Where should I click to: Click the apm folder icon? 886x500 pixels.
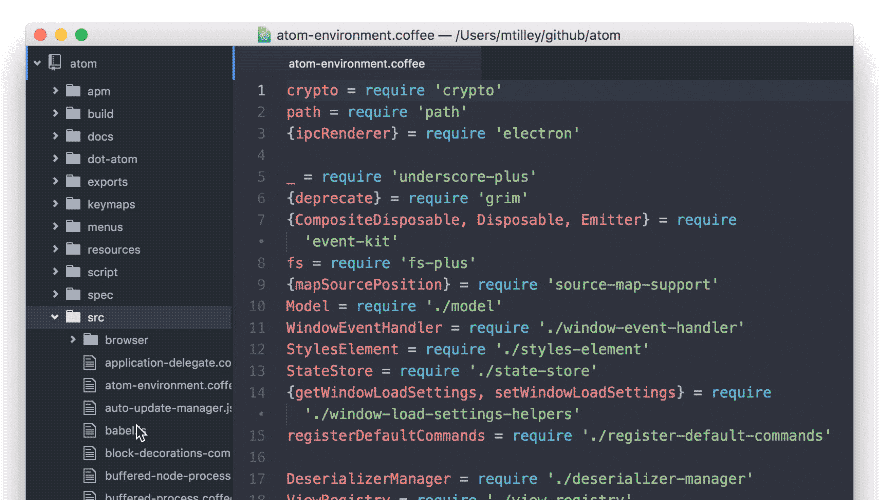tap(72, 91)
